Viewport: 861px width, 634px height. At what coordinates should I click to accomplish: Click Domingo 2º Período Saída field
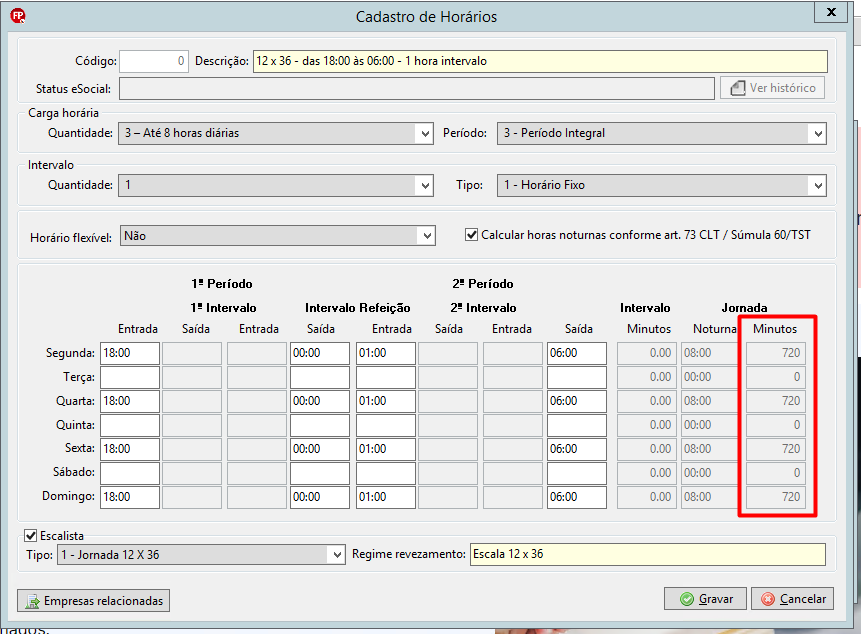coord(577,497)
